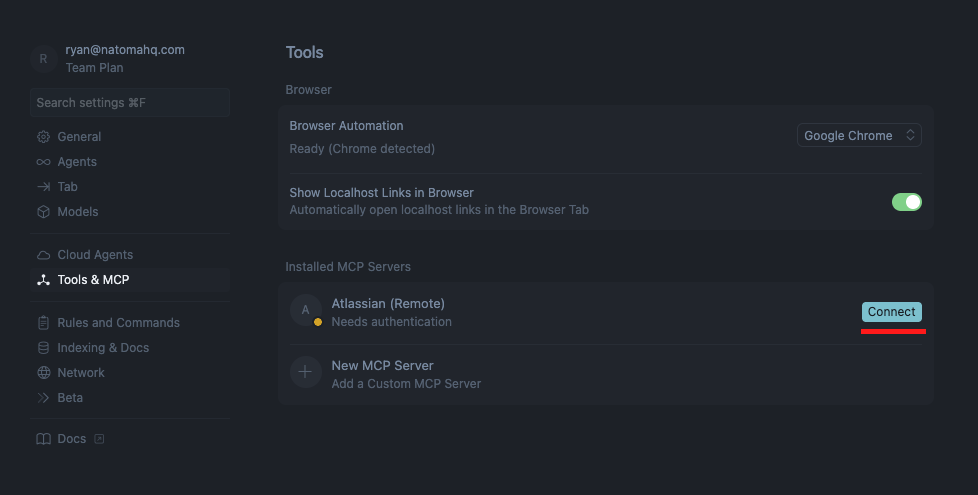Viewport: 978px width, 495px height.
Task: Click the Cloud Agents cloud icon
Action: coord(43,255)
